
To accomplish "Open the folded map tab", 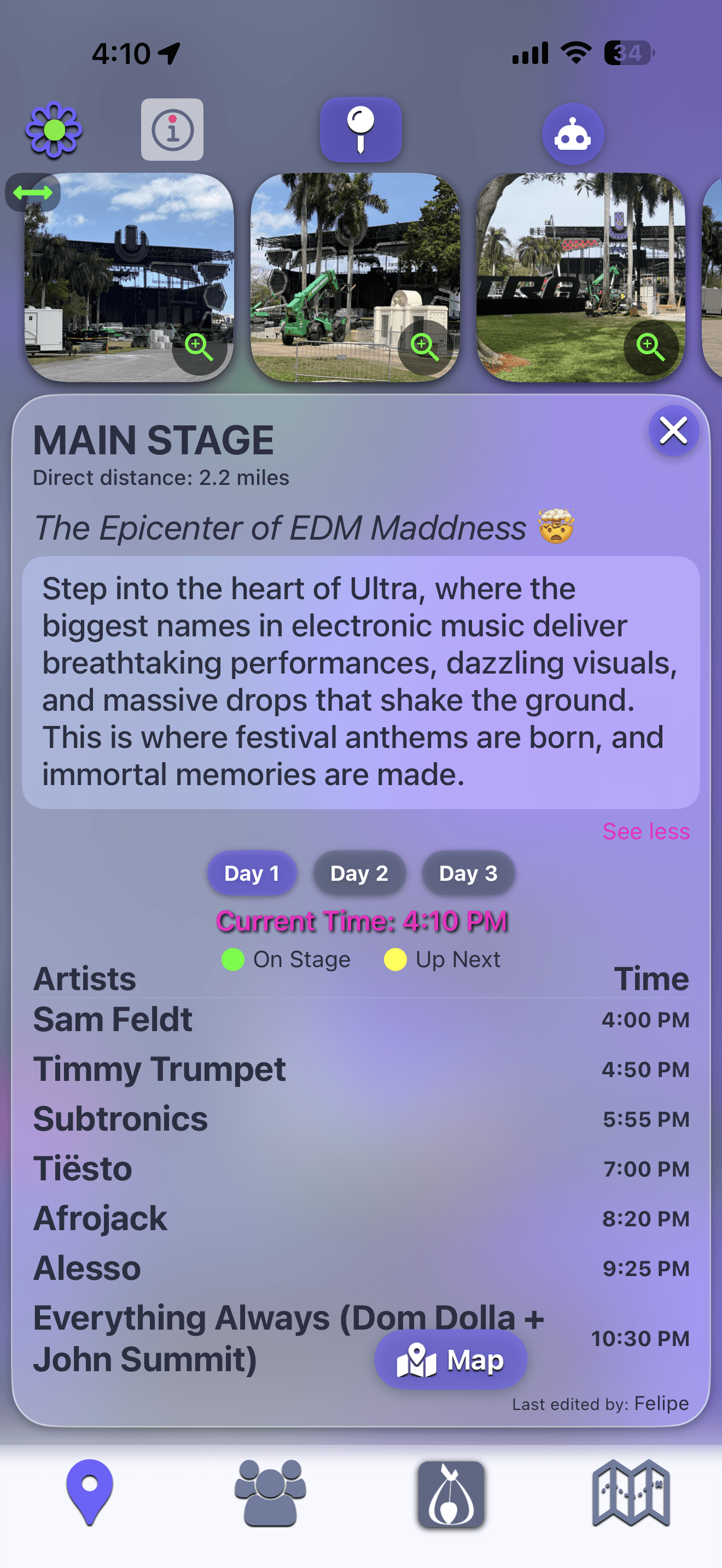I will point(631,1492).
